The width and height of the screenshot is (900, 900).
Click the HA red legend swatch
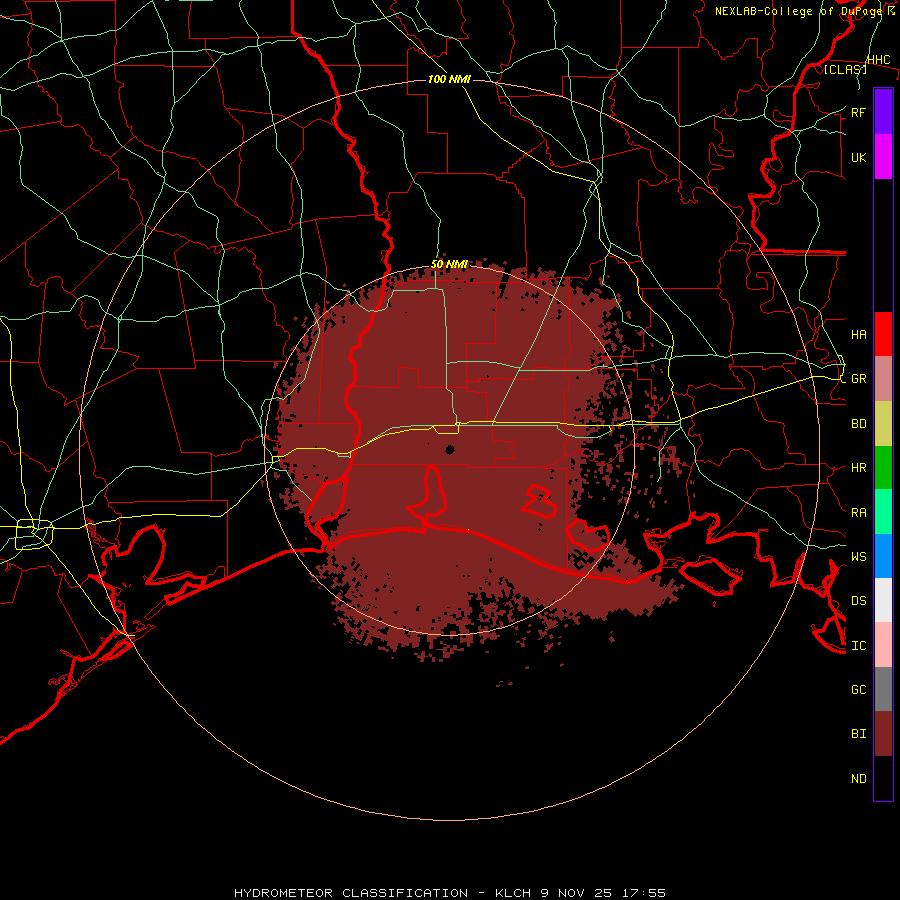click(883, 334)
